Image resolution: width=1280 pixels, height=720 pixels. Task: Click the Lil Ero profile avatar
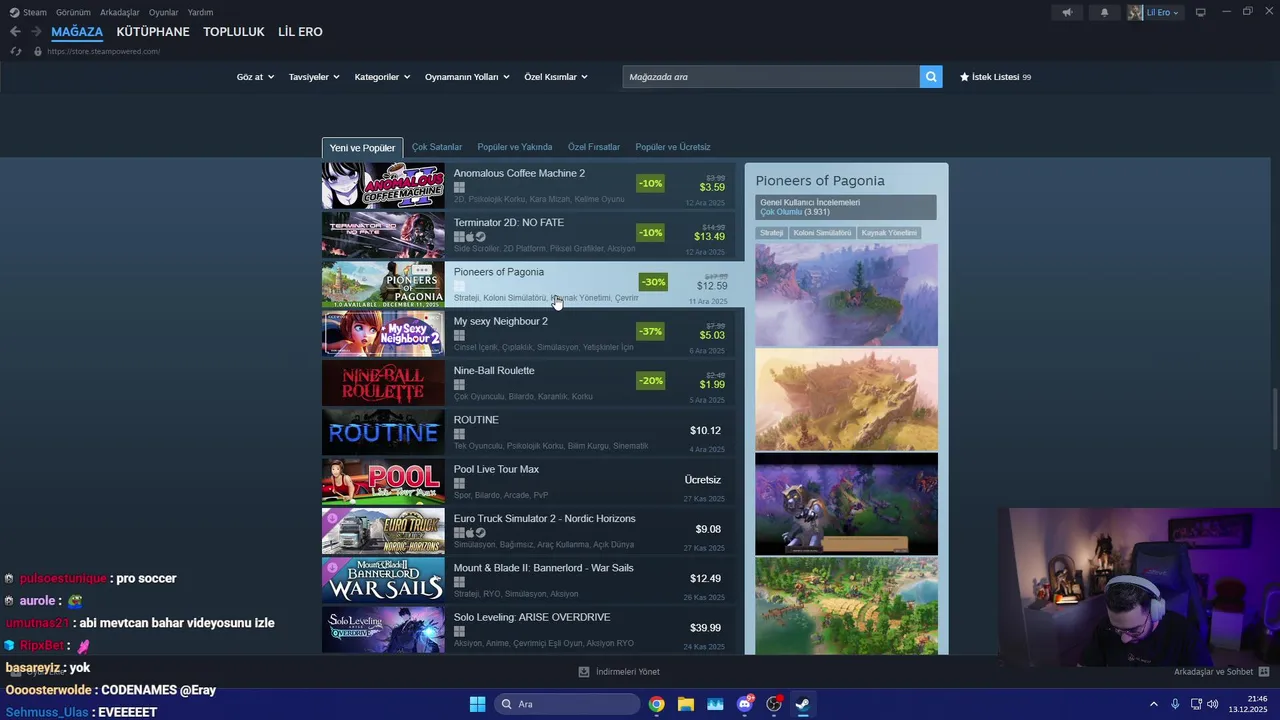[x=1135, y=12]
